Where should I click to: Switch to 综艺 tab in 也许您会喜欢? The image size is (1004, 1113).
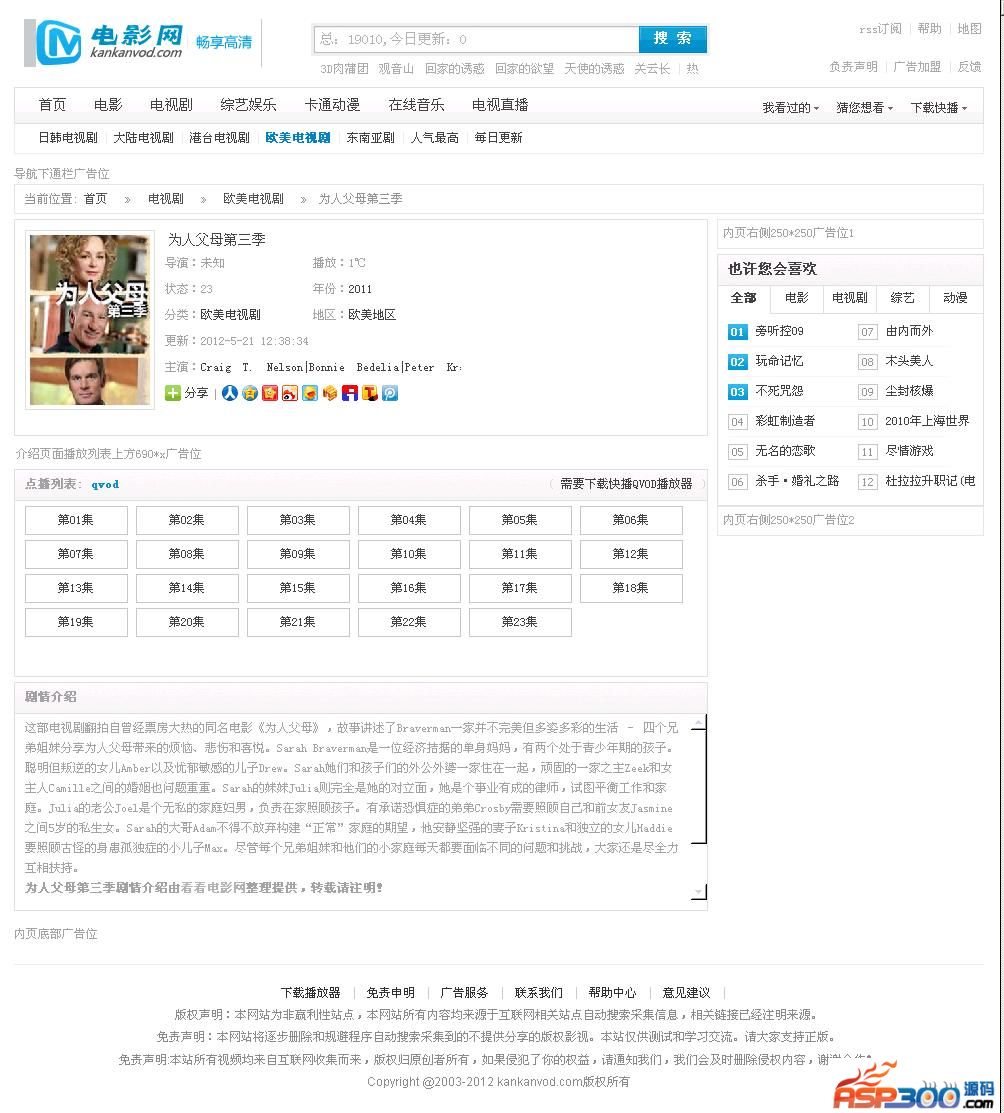pyautogui.click(x=902, y=298)
